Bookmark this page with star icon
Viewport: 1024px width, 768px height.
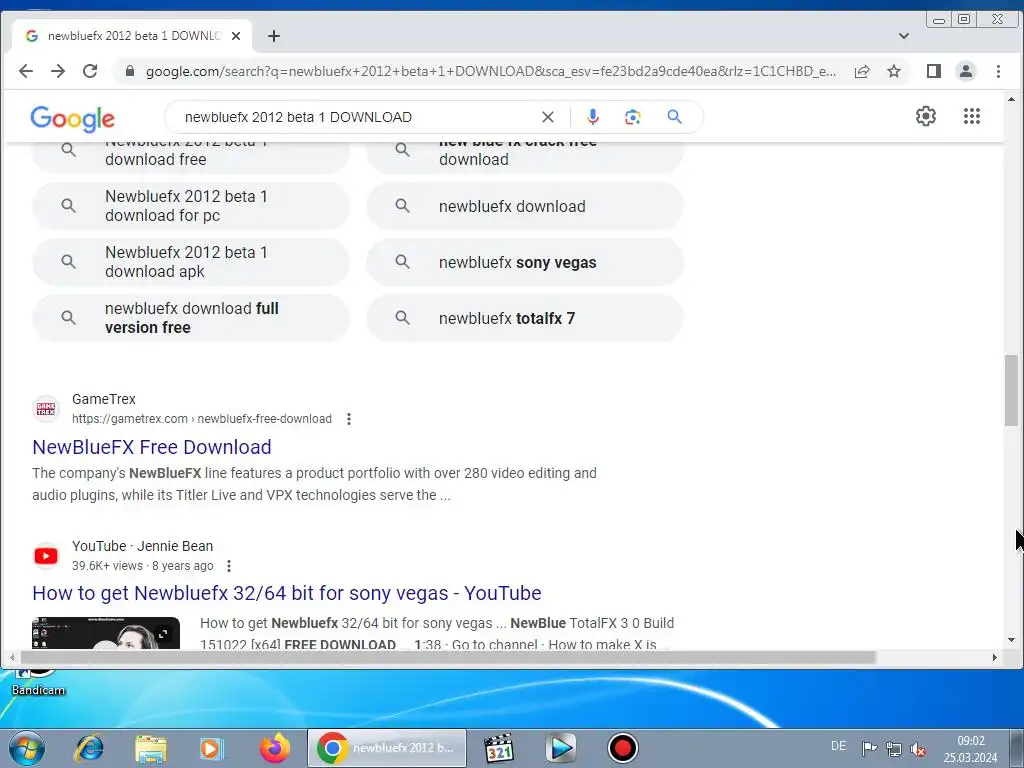click(x=894, y=71)
